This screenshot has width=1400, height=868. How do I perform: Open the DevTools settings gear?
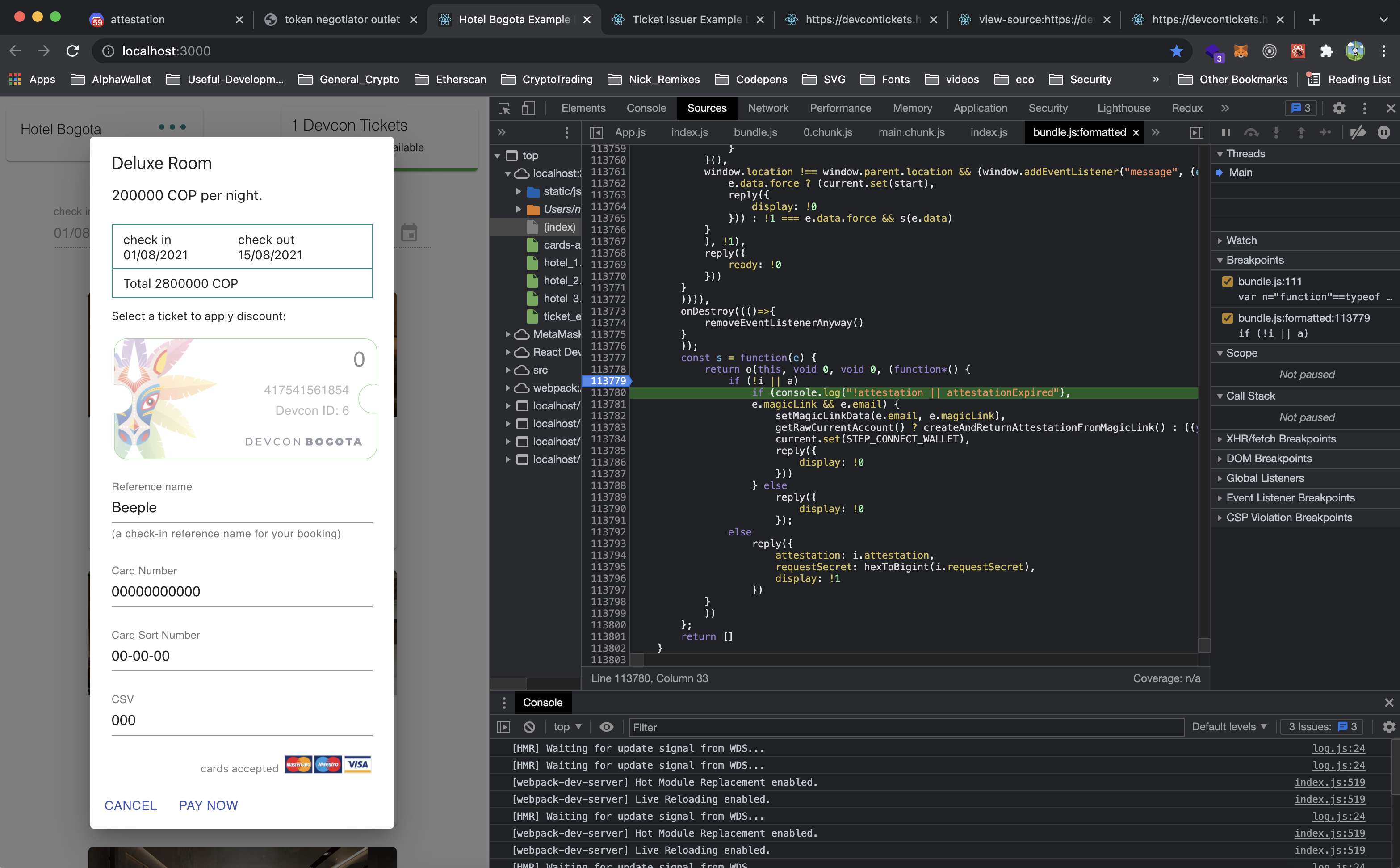[1339, 108]
